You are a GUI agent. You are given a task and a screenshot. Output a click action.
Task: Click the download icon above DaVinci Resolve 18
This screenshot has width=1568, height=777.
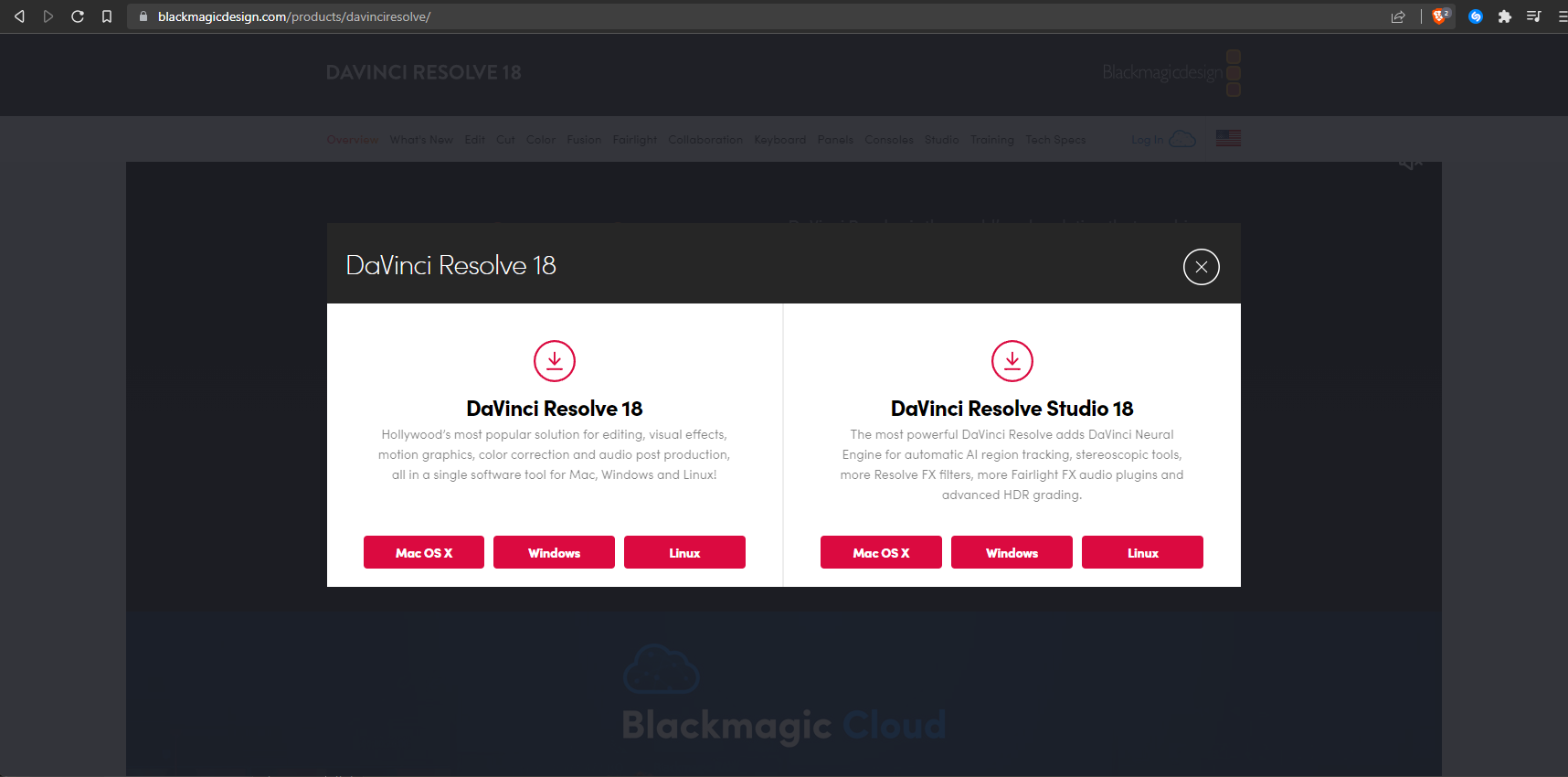555,361
